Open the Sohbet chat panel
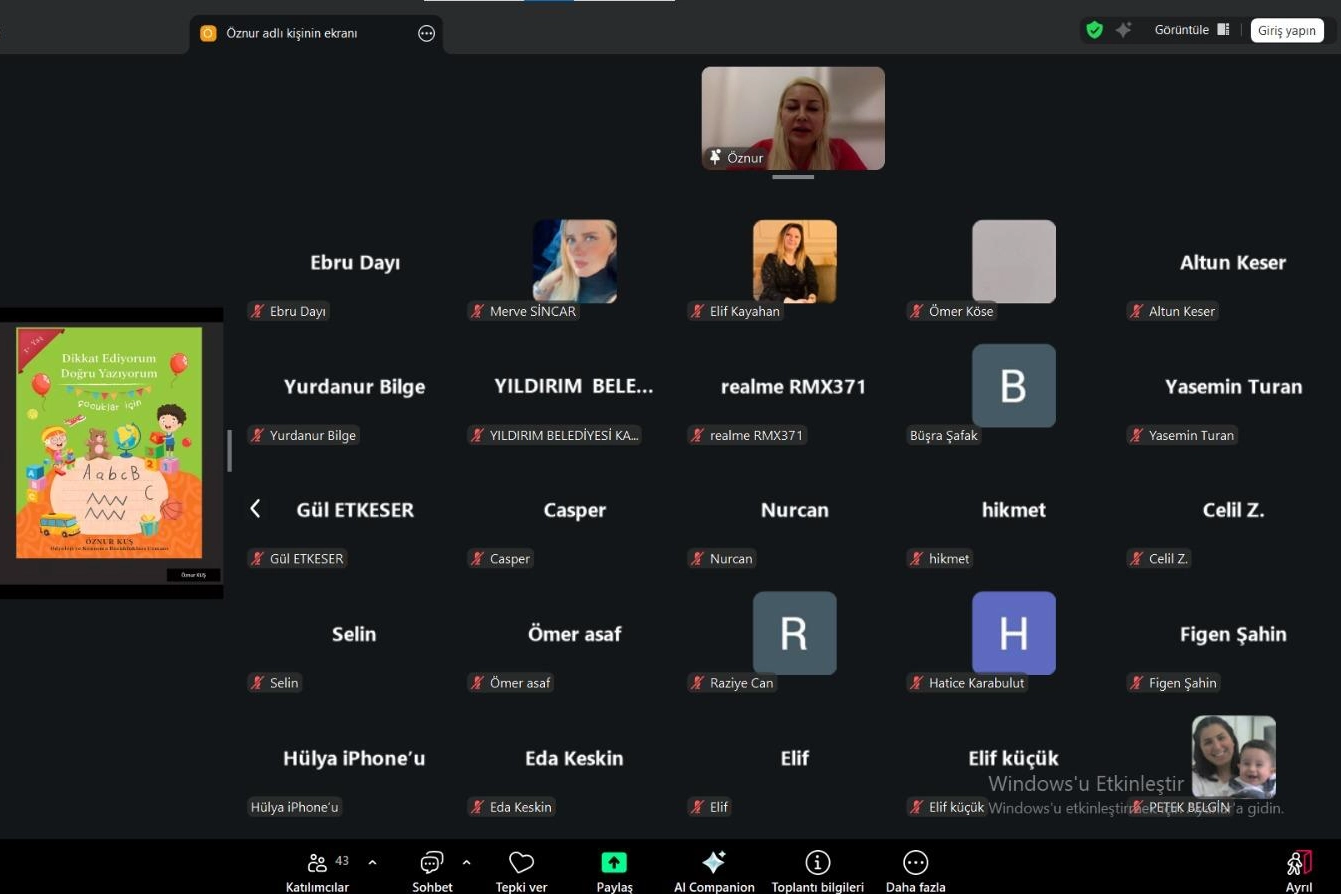 click(x=432, y=864)
